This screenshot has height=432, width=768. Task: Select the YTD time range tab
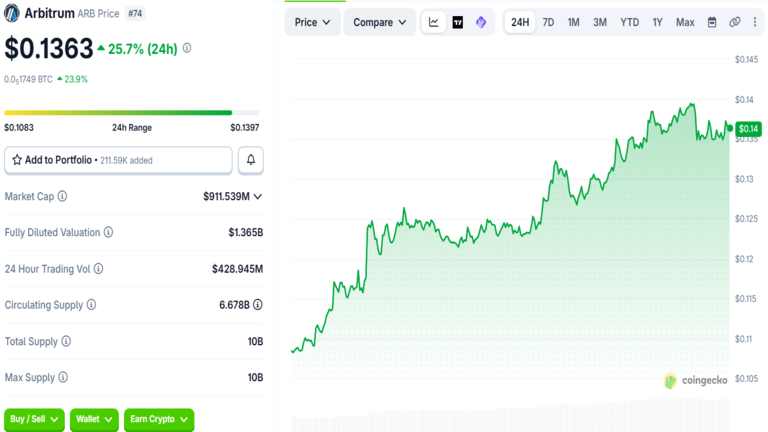[629, 22]
